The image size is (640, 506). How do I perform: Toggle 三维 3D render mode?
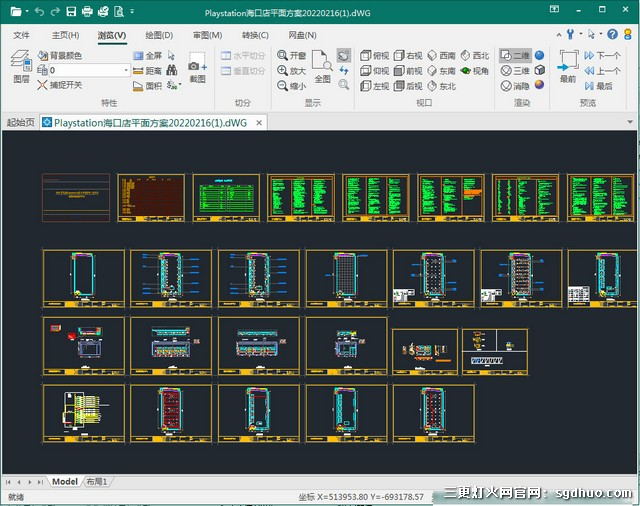(515, 71)
